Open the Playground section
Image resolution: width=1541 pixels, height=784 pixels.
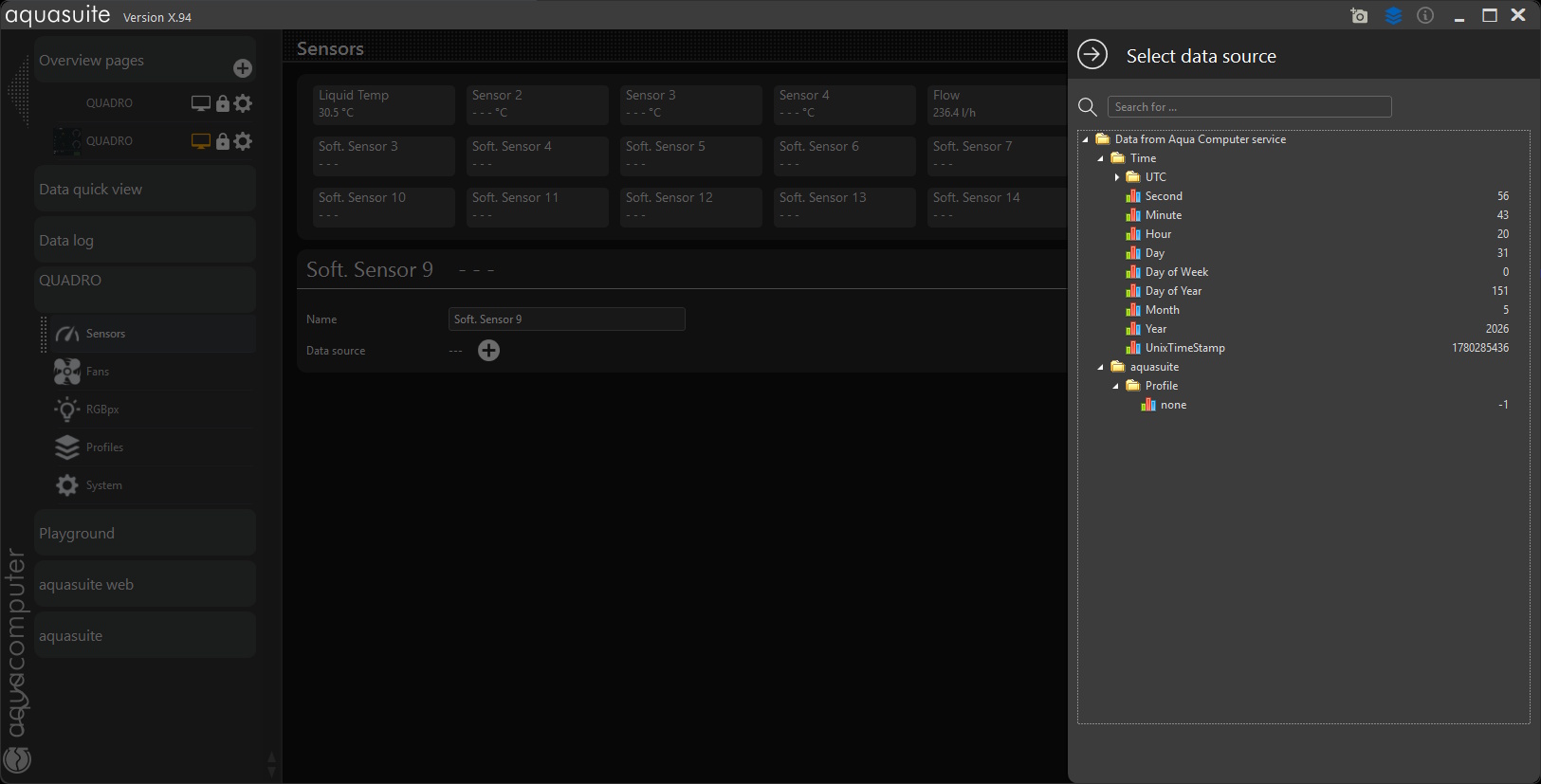145,533
